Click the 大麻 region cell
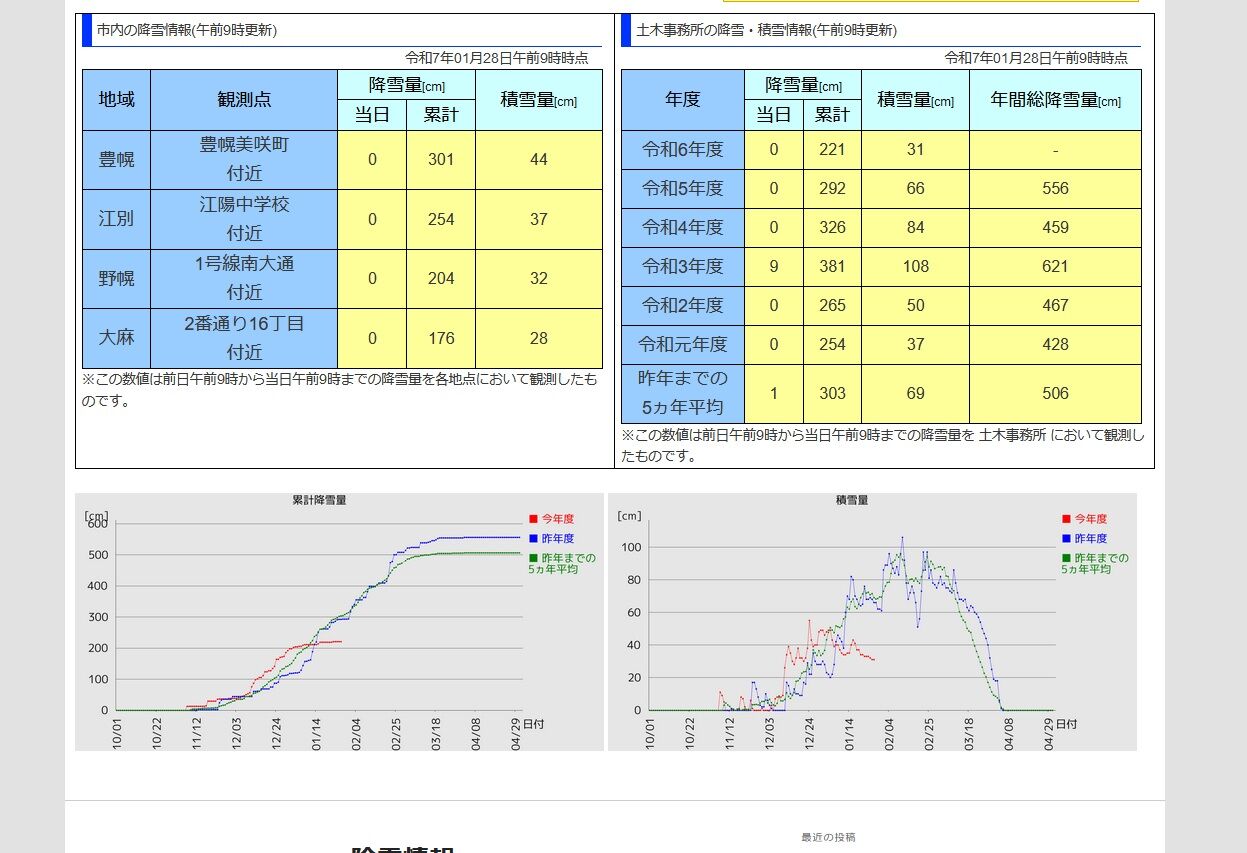The width and height of the screenshot is (1247, 853). click(x=116, y=338)
